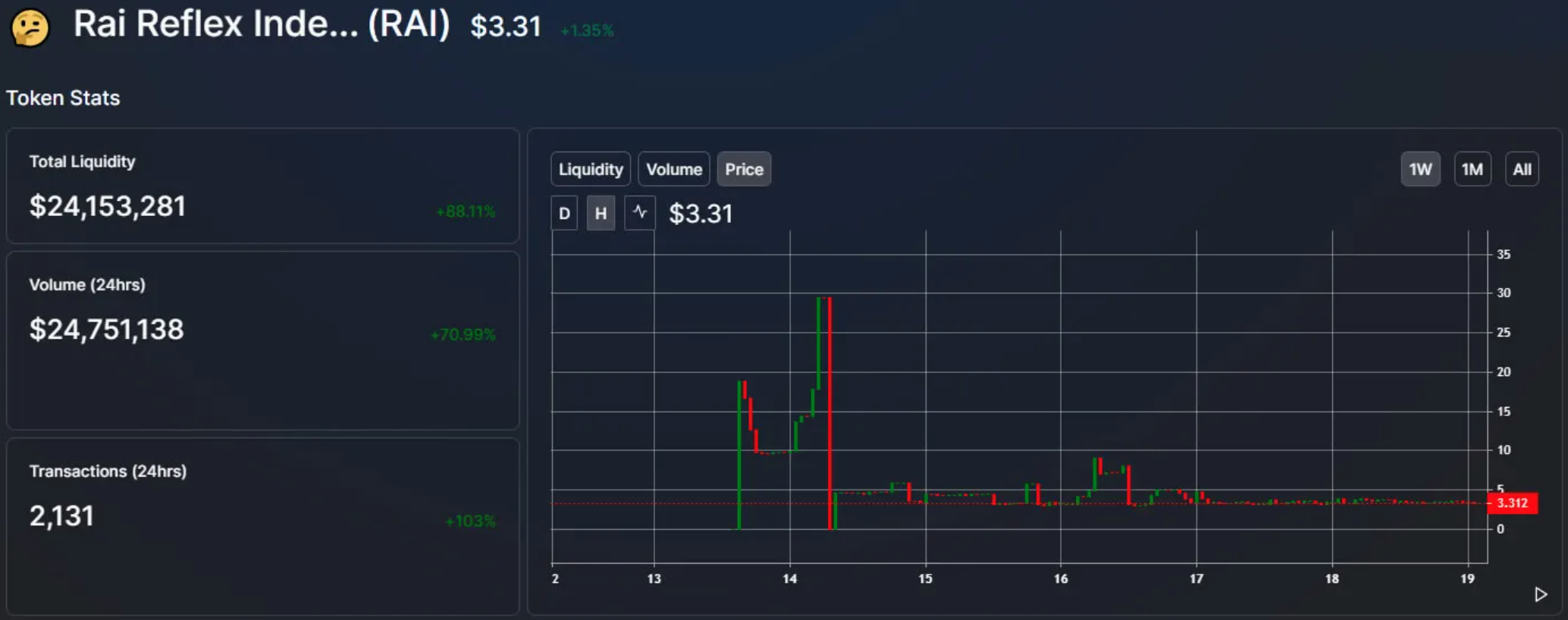
Task: Click the Volume (24hrs) label
Action: point(87,285)
